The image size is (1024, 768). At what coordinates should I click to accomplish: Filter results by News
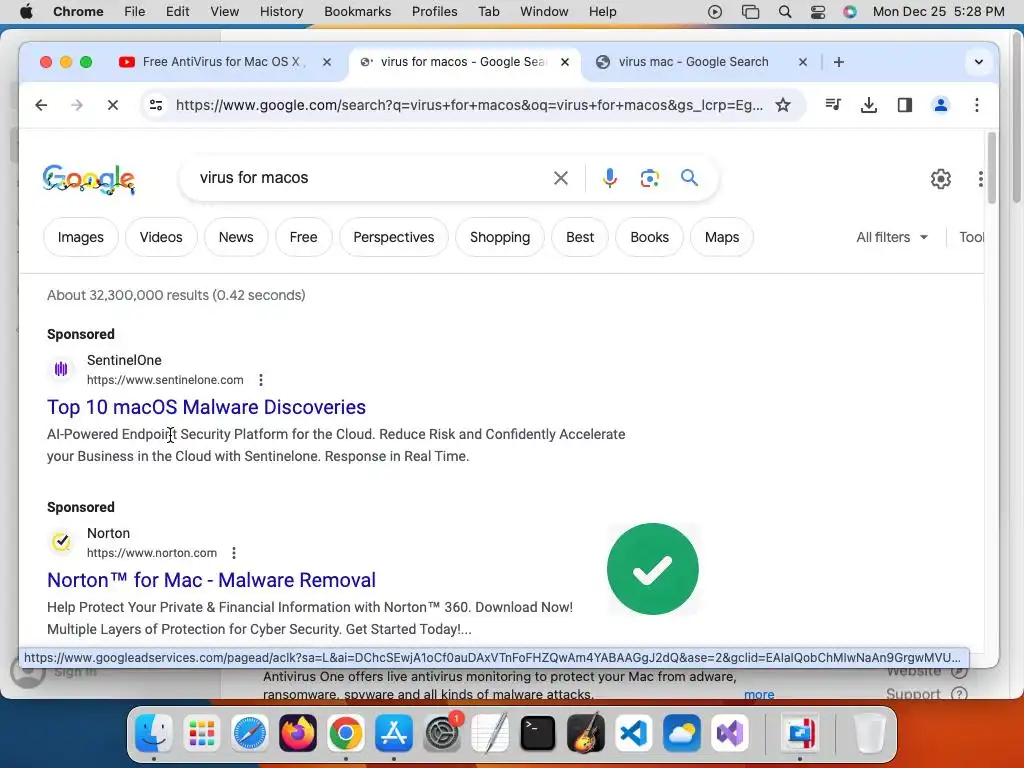pyautogui.click(x=236, y=237)
